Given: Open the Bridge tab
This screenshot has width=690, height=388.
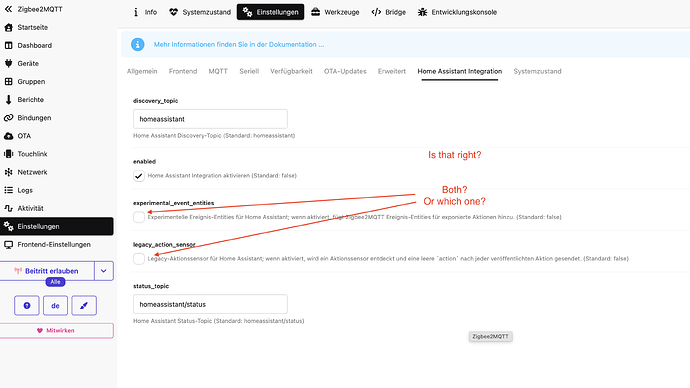Looking at the screenshot, I should [389, 12].
